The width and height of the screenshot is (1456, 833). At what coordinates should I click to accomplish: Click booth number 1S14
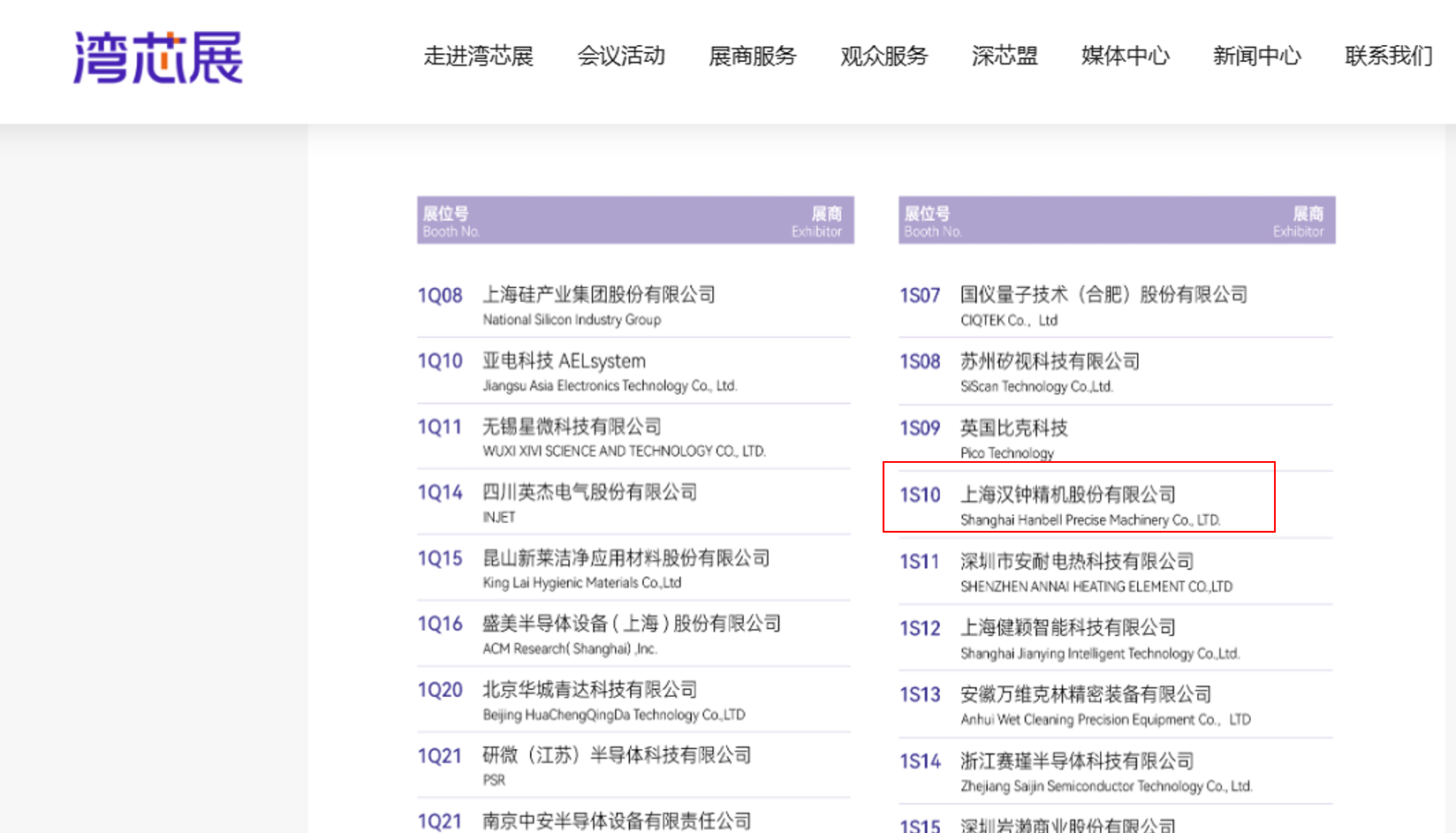click(920, 761)
